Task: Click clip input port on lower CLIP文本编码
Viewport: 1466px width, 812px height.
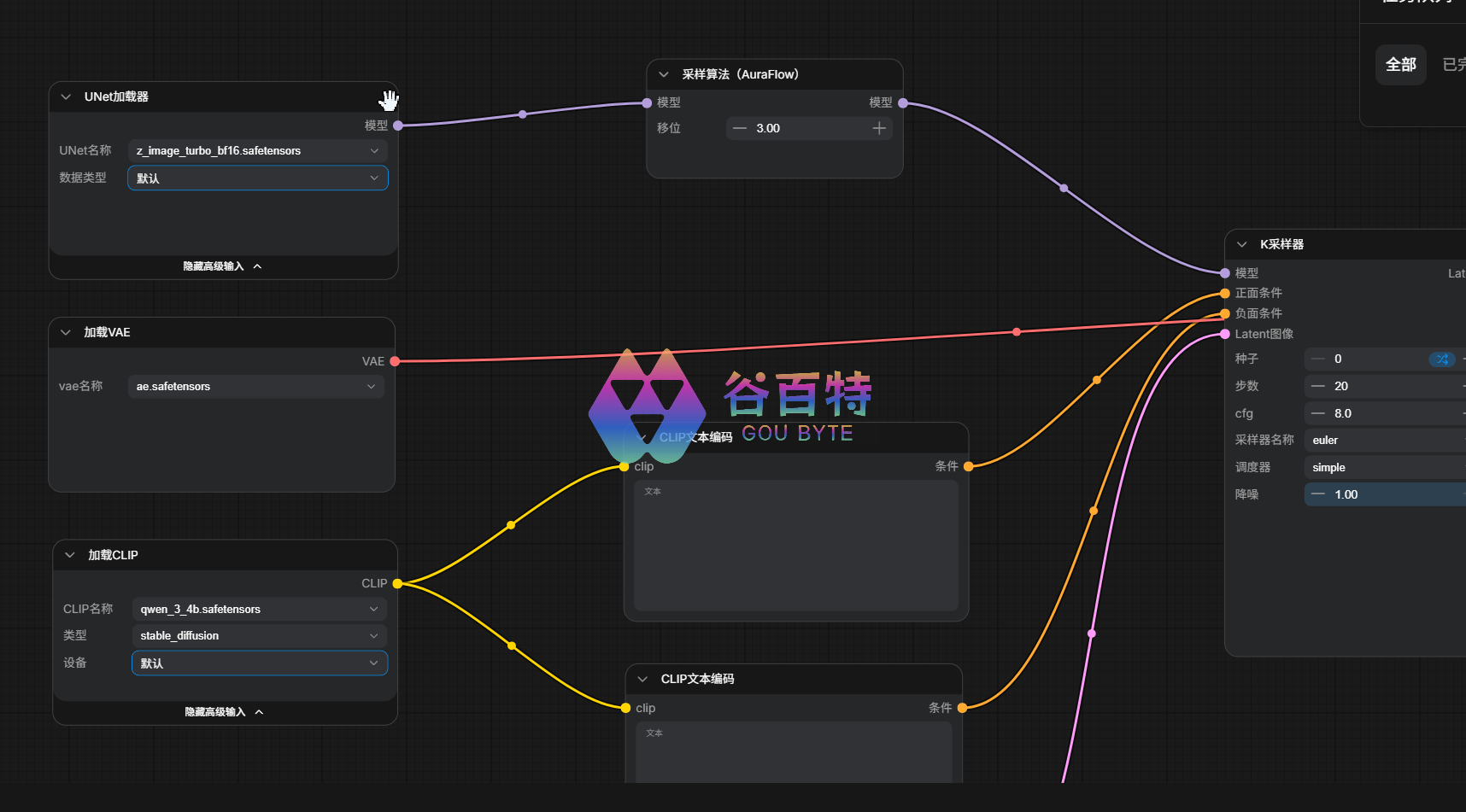Action: [x=626, y=708]
